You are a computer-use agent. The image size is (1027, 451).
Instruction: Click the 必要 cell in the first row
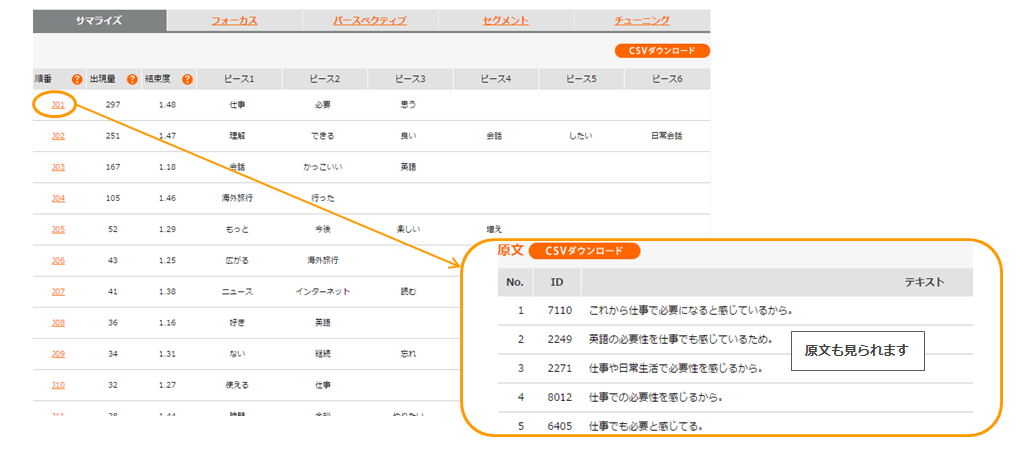click(323, 104)
